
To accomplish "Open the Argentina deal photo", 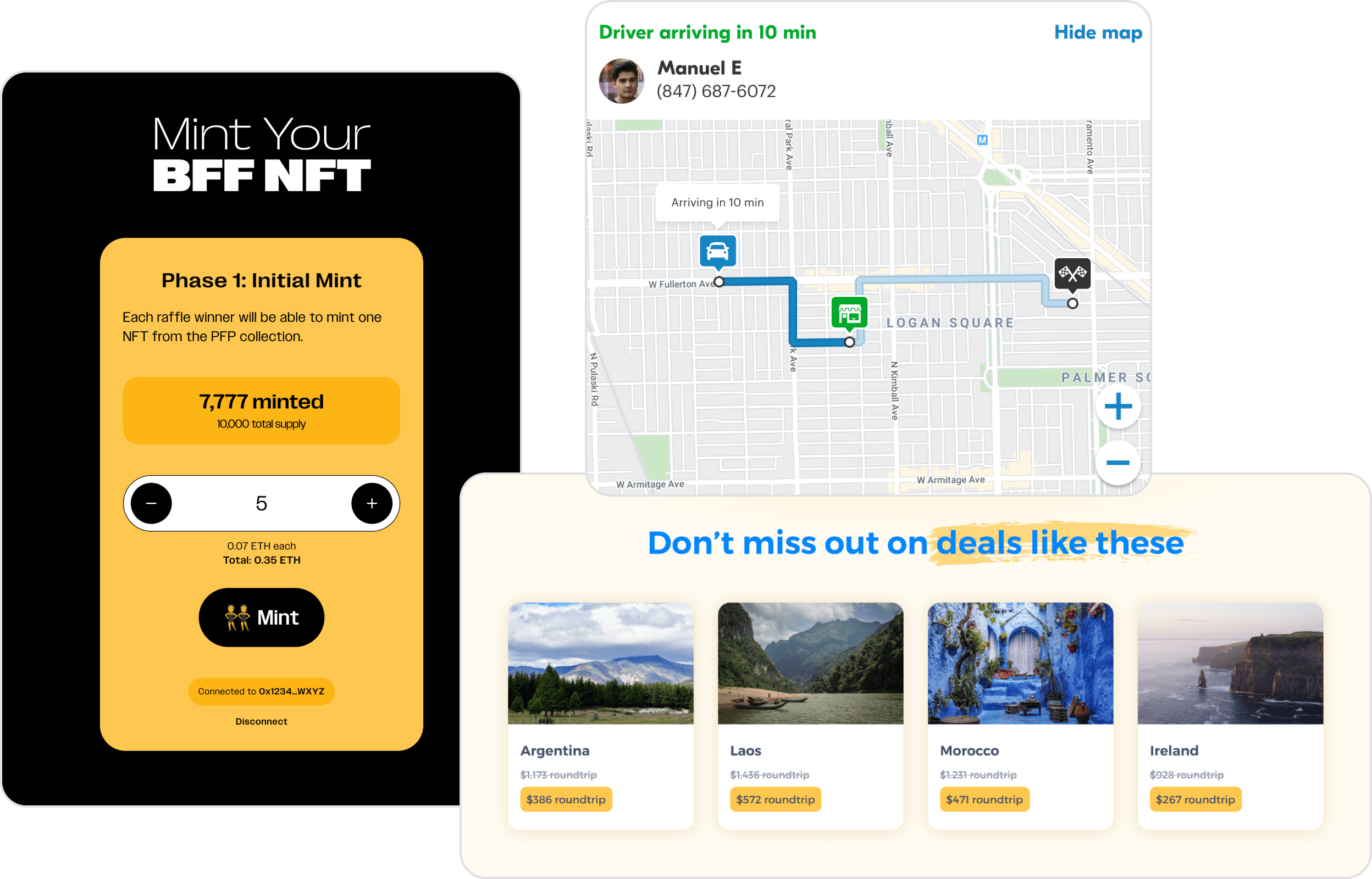I will coord(601,663).
